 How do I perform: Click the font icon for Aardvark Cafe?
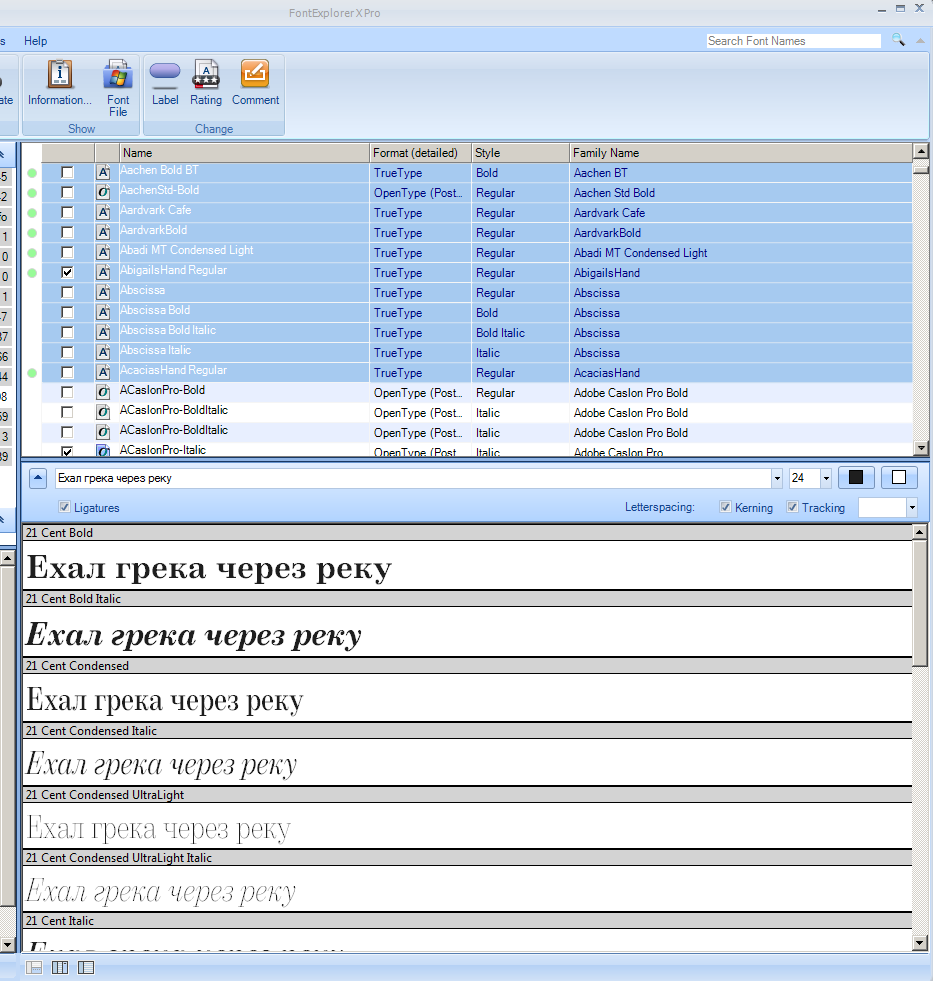tap(104, 213)
